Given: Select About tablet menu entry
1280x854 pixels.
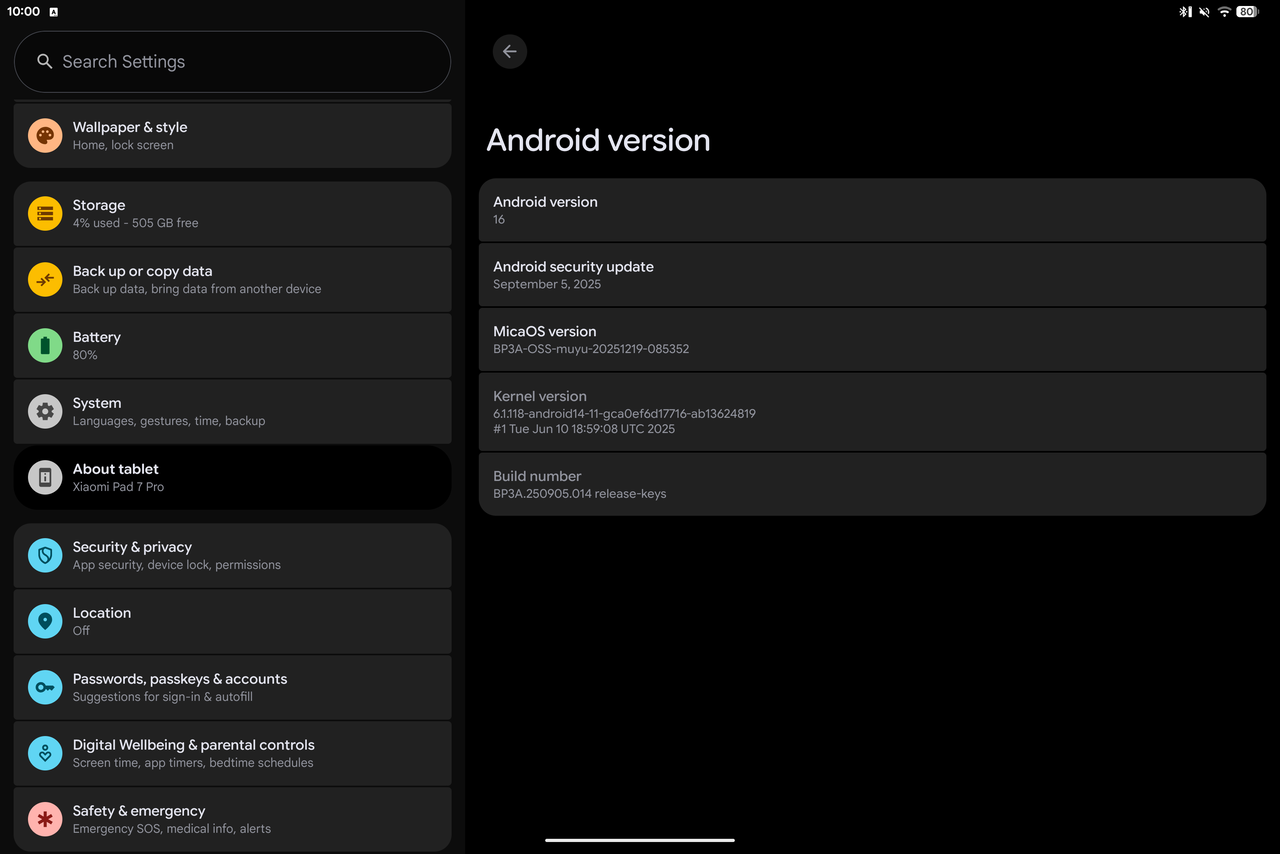Looking at the screenshot, I should pyautogui.click(x=232, y=477).
